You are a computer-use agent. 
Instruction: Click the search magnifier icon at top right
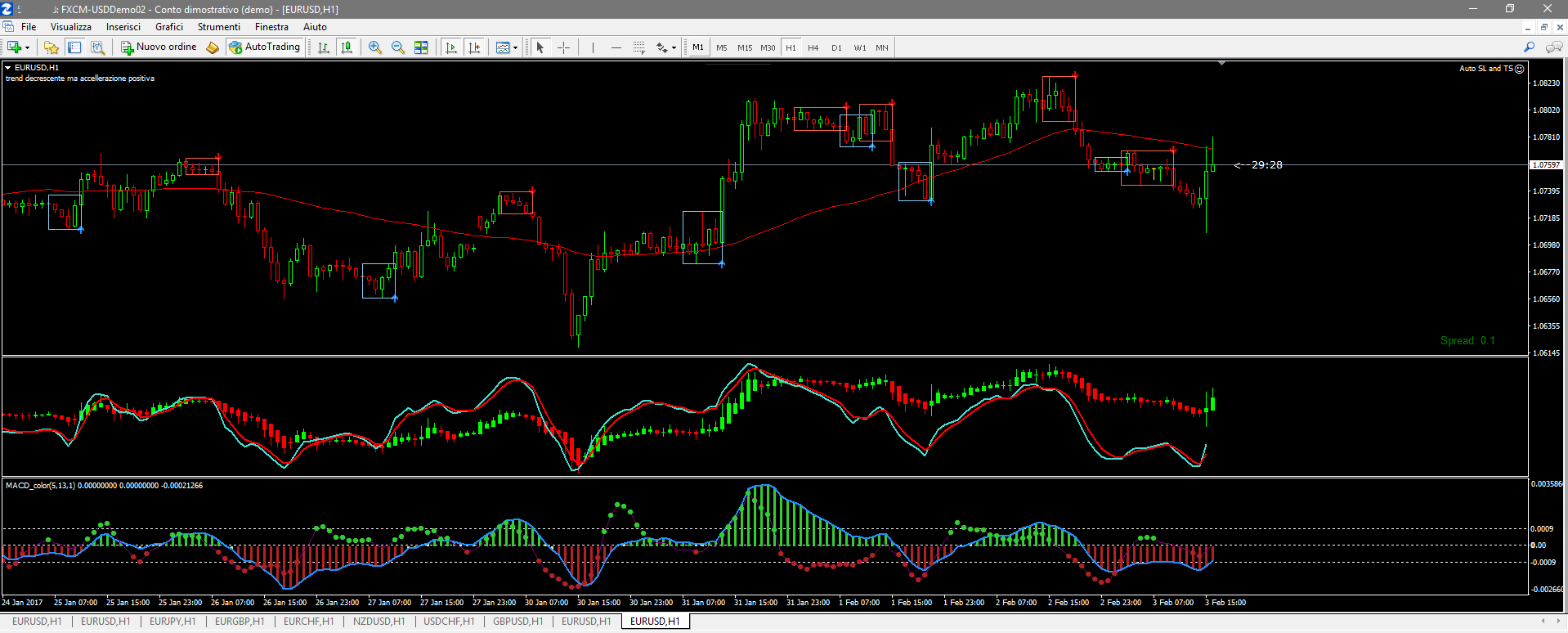[x=1530, y=47]
